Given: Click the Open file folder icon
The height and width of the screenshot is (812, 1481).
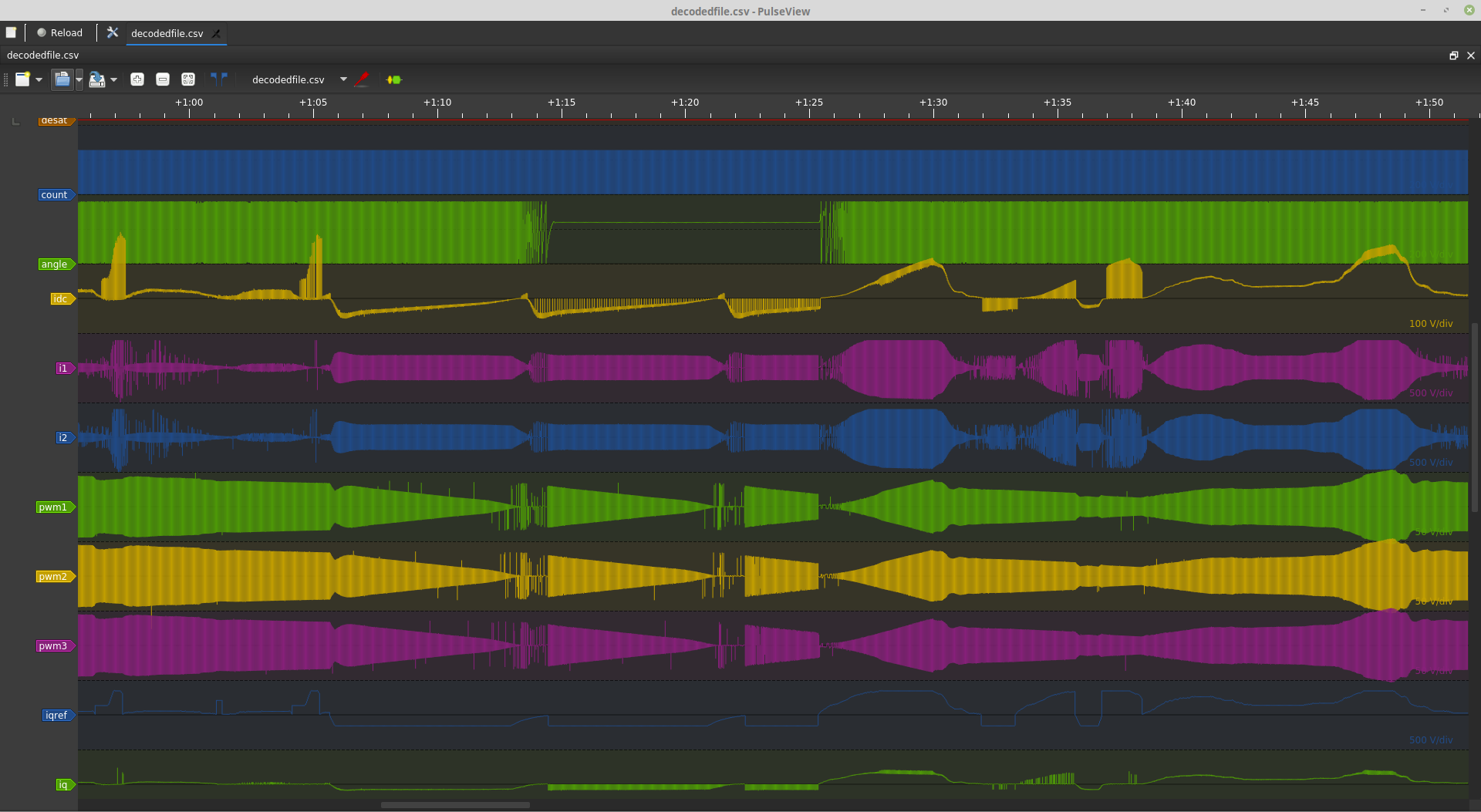Looking at the screenshot, I should pos(62,79).
